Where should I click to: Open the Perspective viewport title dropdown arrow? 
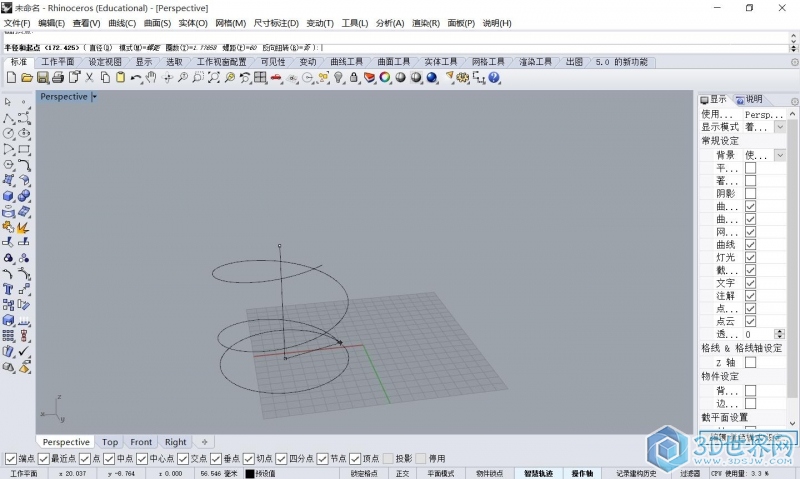pos(94,96)
